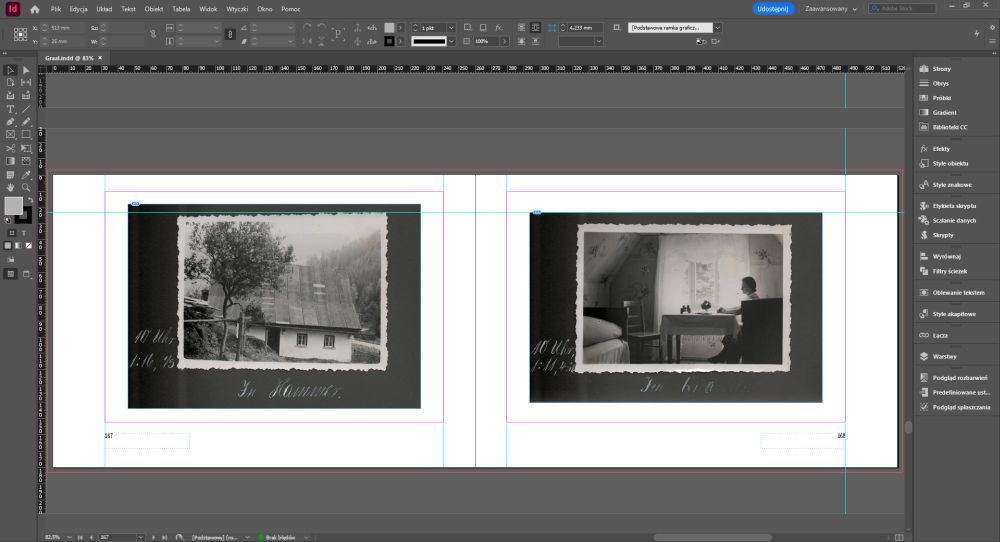Open the Układ menu

pos(104,9)
